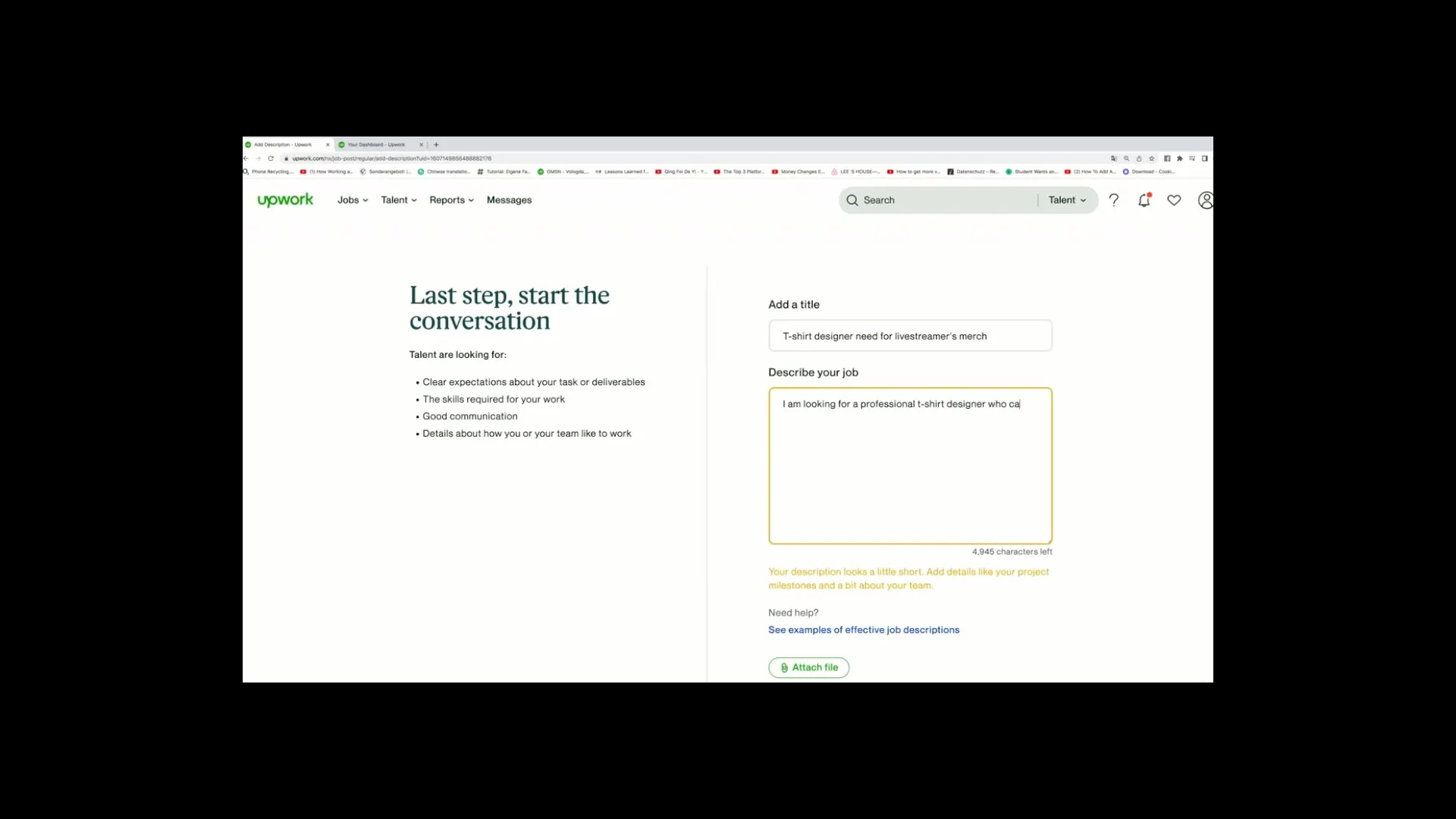Click the favorites heart icon
Screen dimensions: 1456x819
tap(1174, 200)
